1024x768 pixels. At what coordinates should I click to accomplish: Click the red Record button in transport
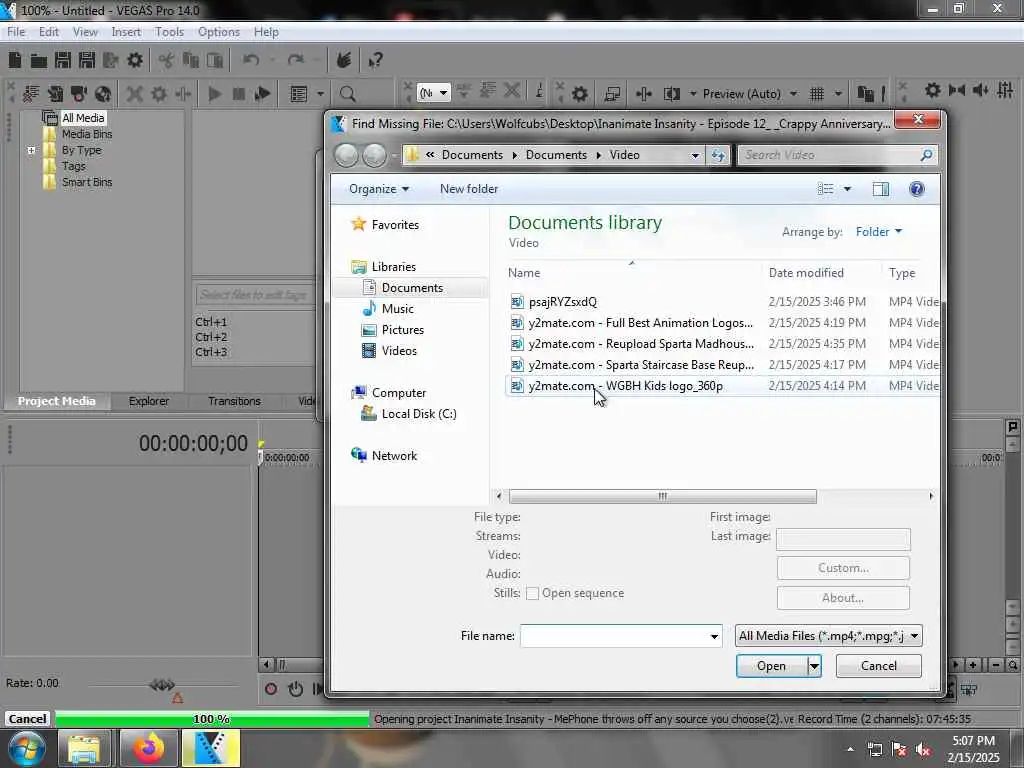271,688
